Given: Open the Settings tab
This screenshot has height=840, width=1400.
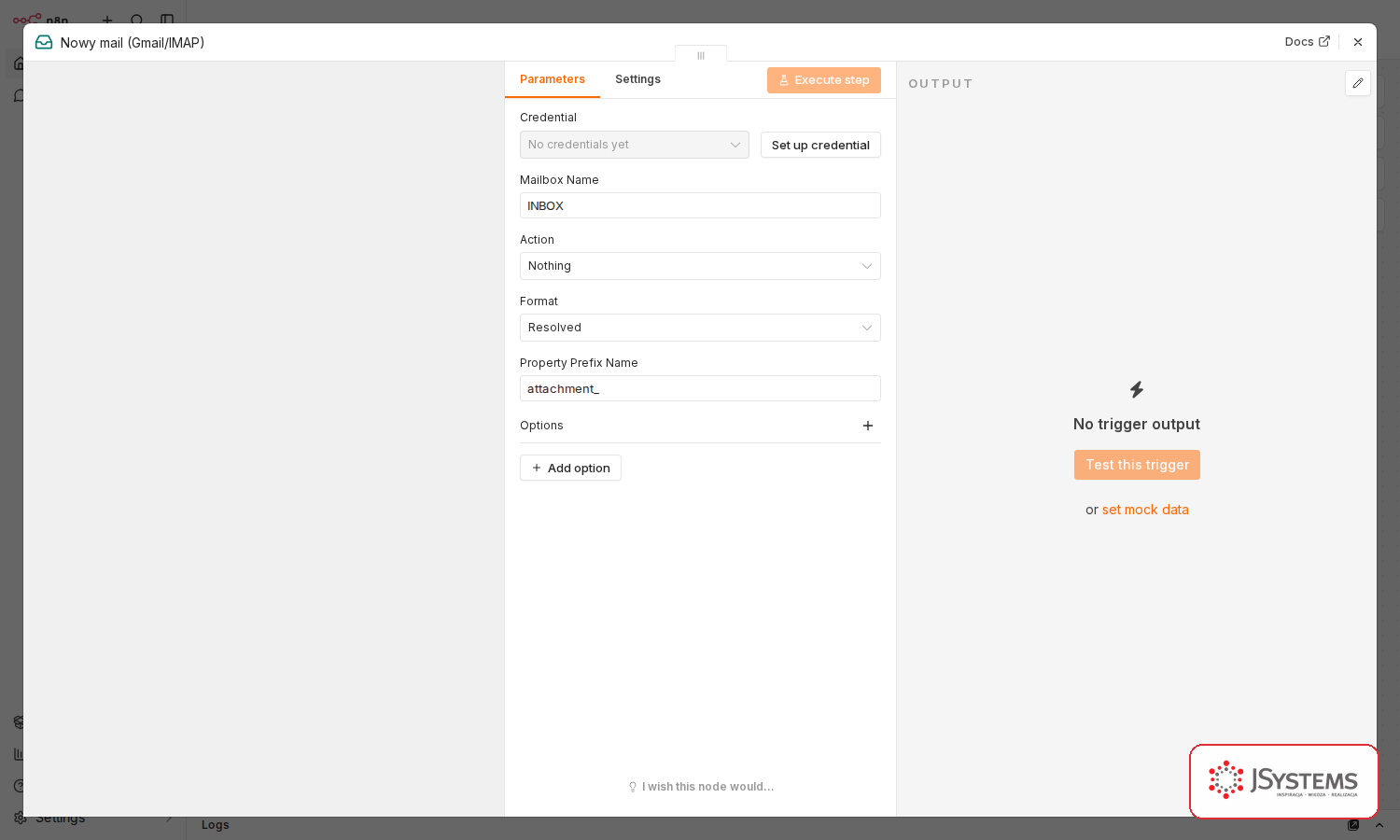Looking at the screenshot, I should [x=637, y=79].
